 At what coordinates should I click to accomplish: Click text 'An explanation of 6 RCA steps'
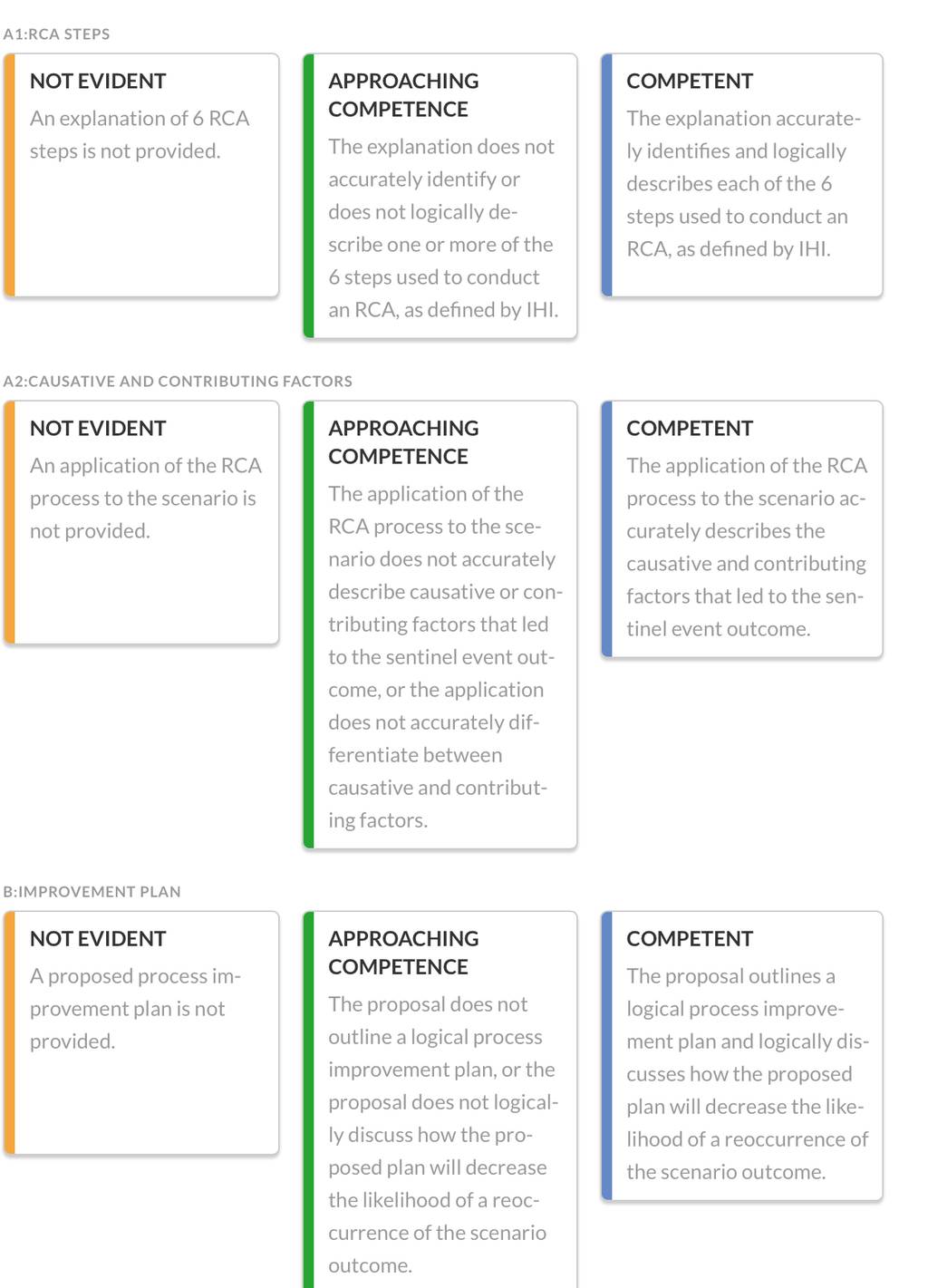point(140,135)
